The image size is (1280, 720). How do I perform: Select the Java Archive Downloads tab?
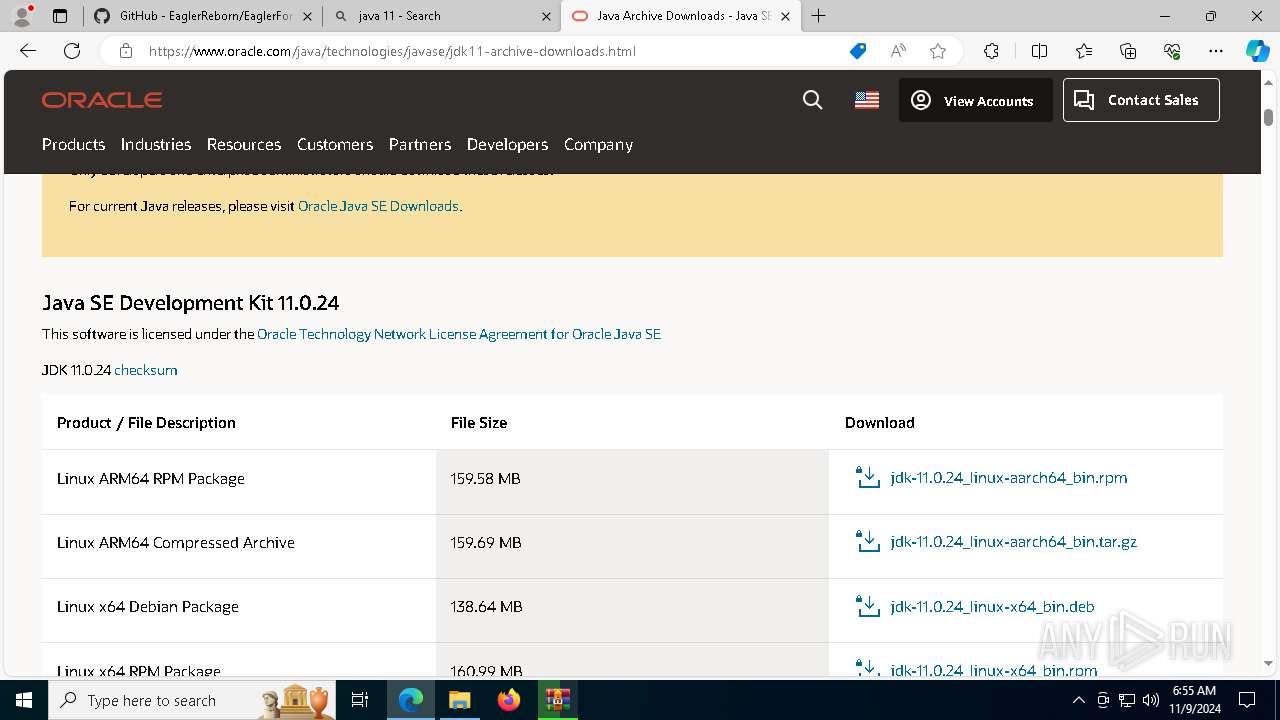[x=680, y=16]
